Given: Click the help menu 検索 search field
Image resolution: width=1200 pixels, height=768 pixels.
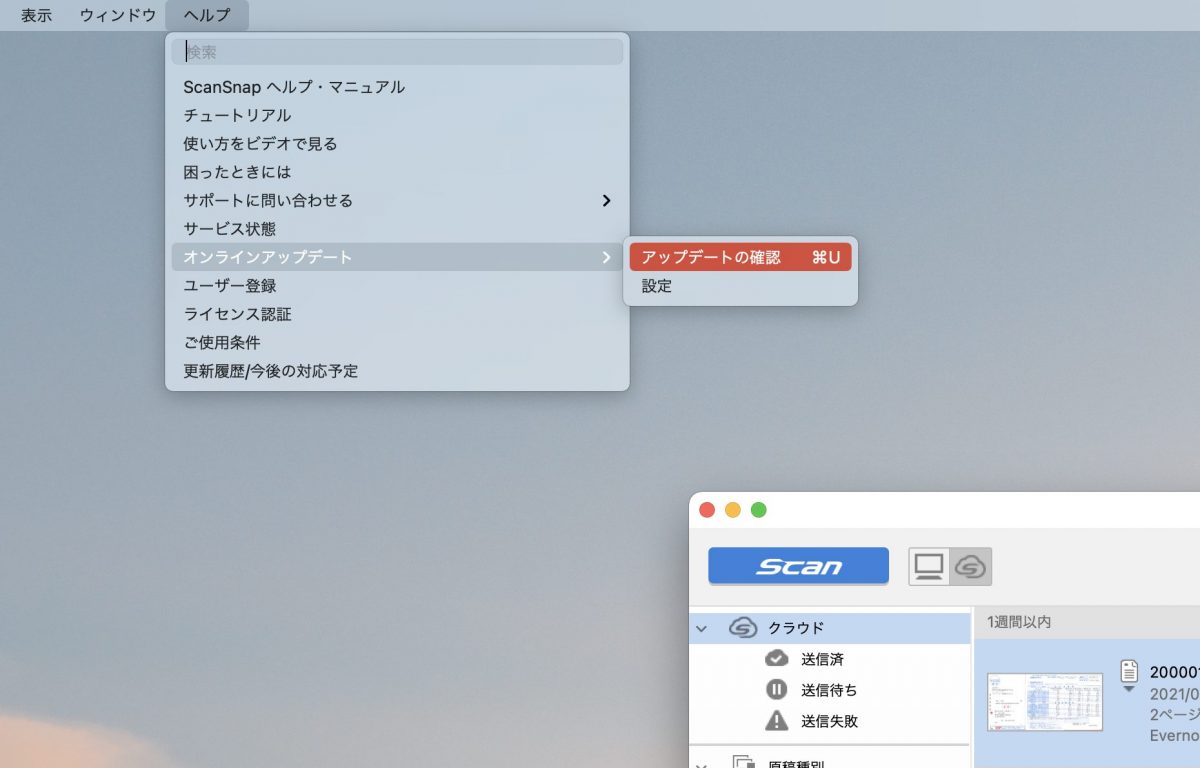Looking at the screenshot, I should pyautogui.click(x=397, y=52).
